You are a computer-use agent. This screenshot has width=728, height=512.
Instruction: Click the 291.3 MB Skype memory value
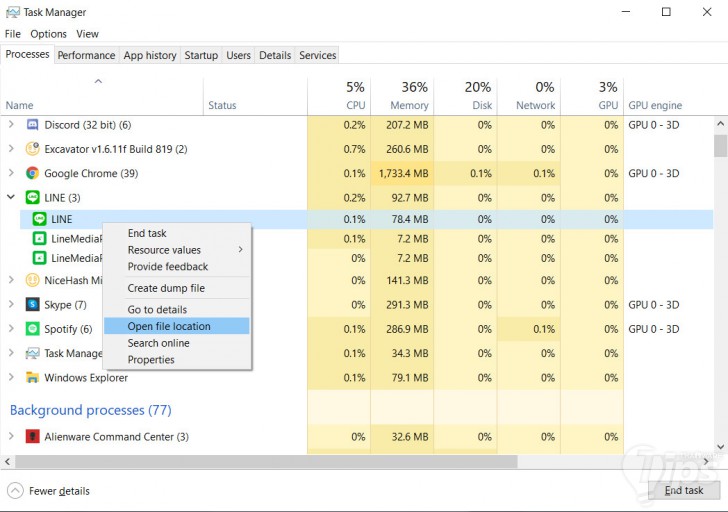point(407,305)
